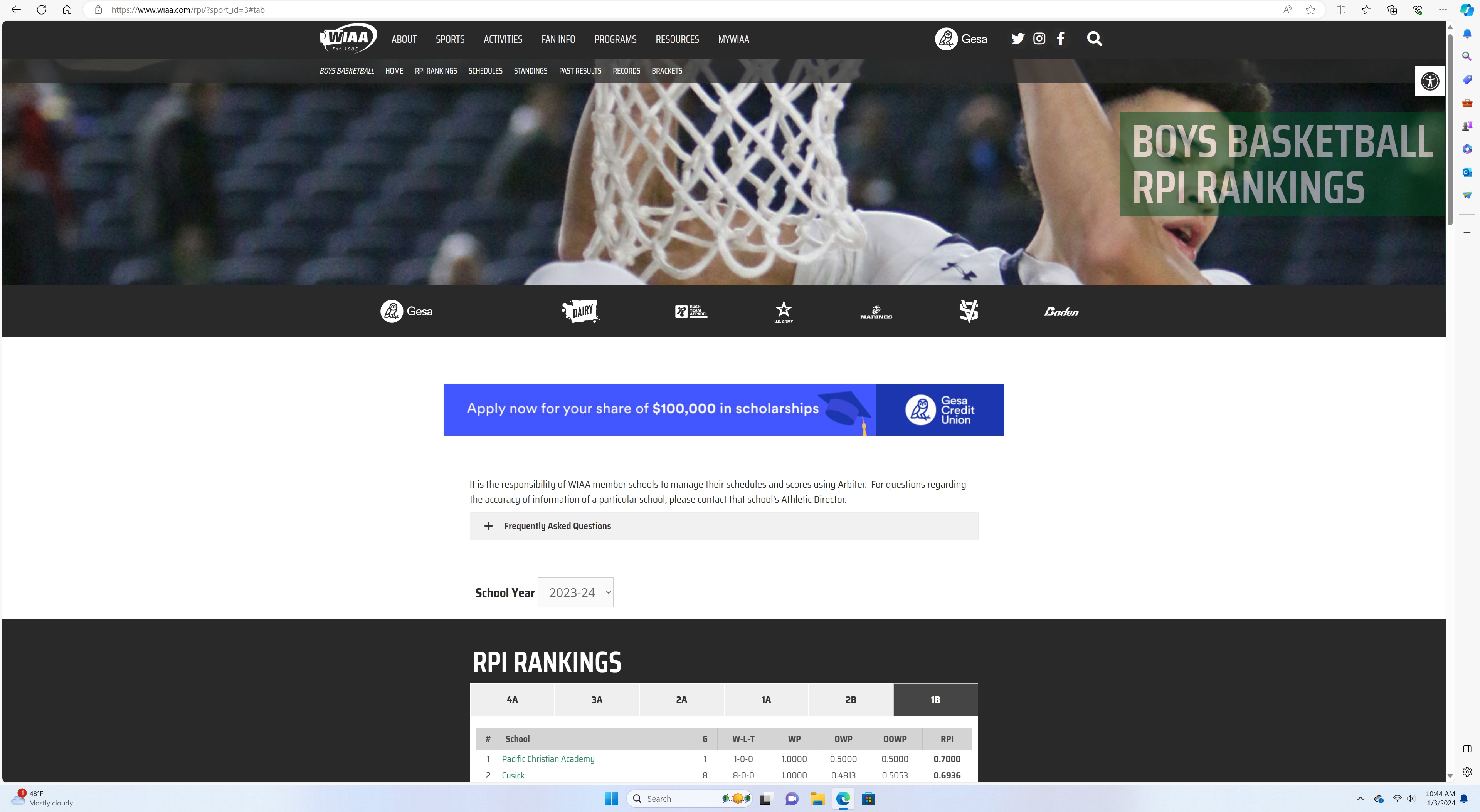
Task: Open the WIAA Facebook icon
Action: [1061, 39]
